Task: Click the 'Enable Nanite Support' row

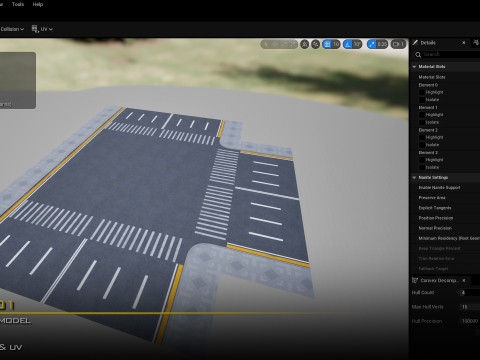Action: (x=445, y=188)
